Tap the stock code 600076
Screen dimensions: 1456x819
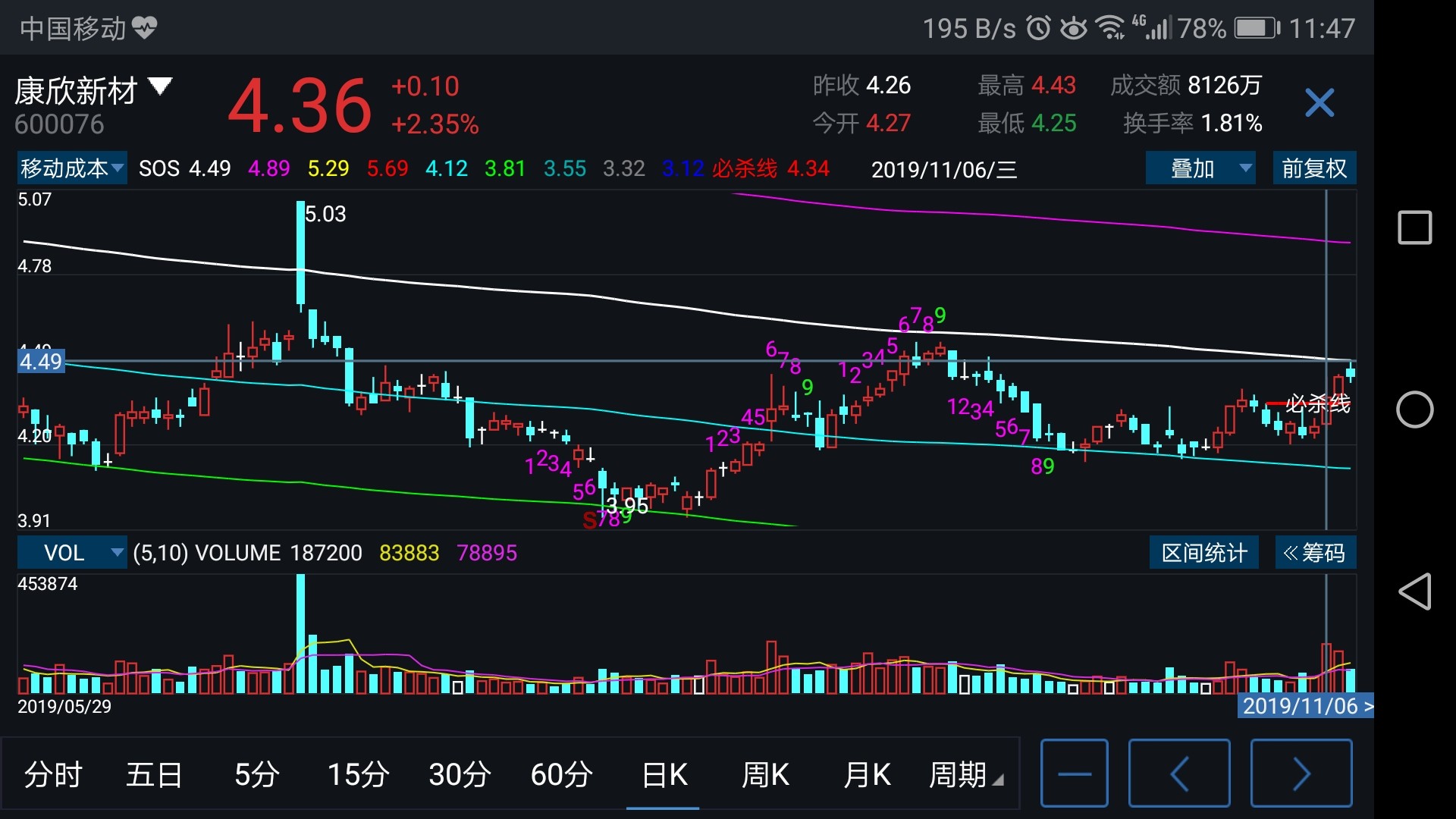click(x=59, y=124)
